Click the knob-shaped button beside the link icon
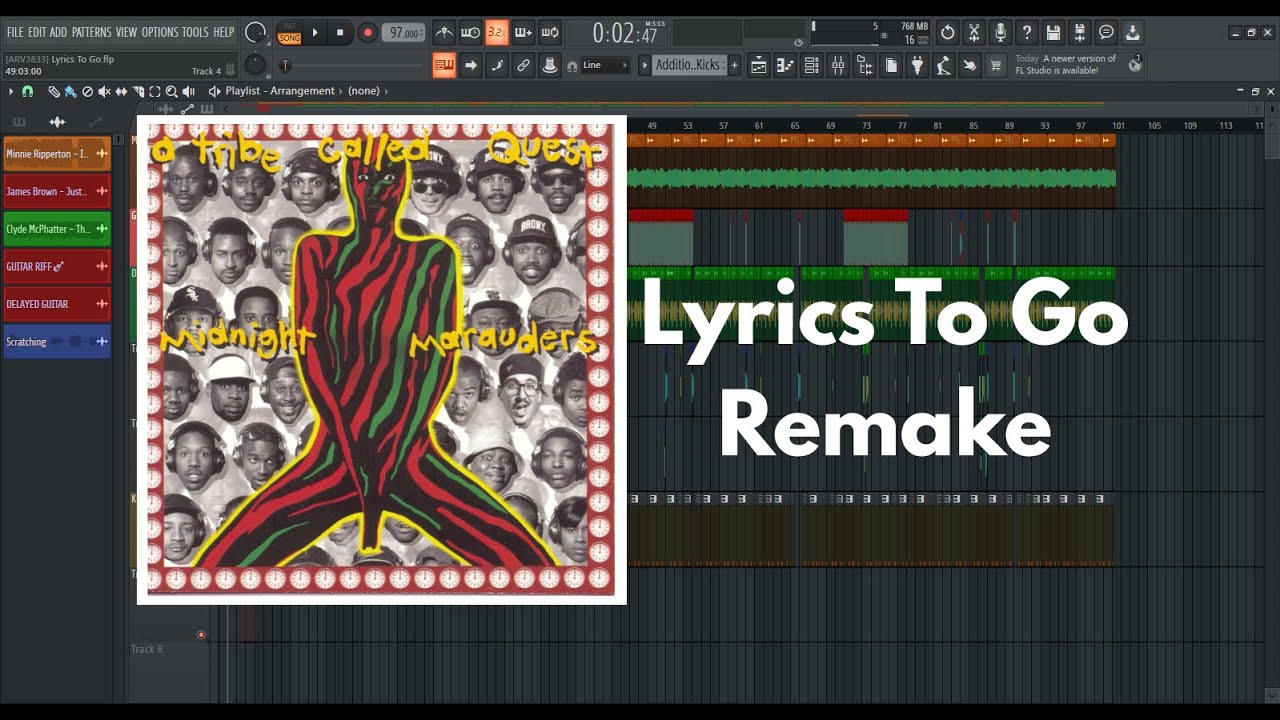The image size is (1280, 720). pyautogui.click(x=549, y=66)
